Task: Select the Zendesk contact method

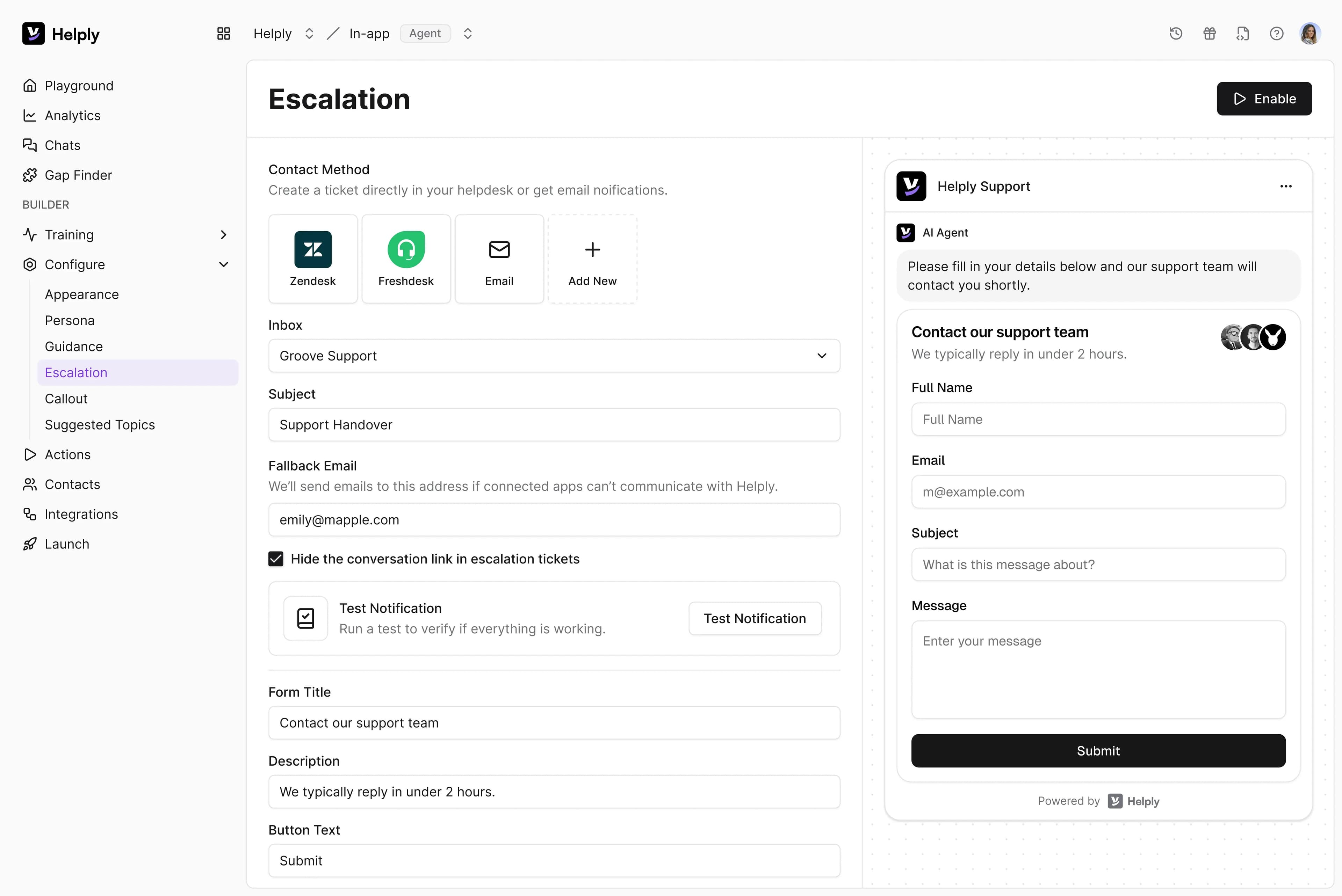Action: (x=313, y=258)
